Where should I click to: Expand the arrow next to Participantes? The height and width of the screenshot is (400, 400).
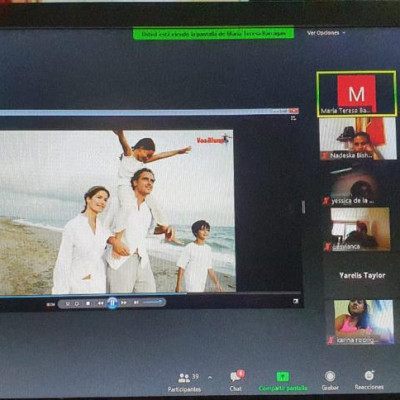(210, 378)
